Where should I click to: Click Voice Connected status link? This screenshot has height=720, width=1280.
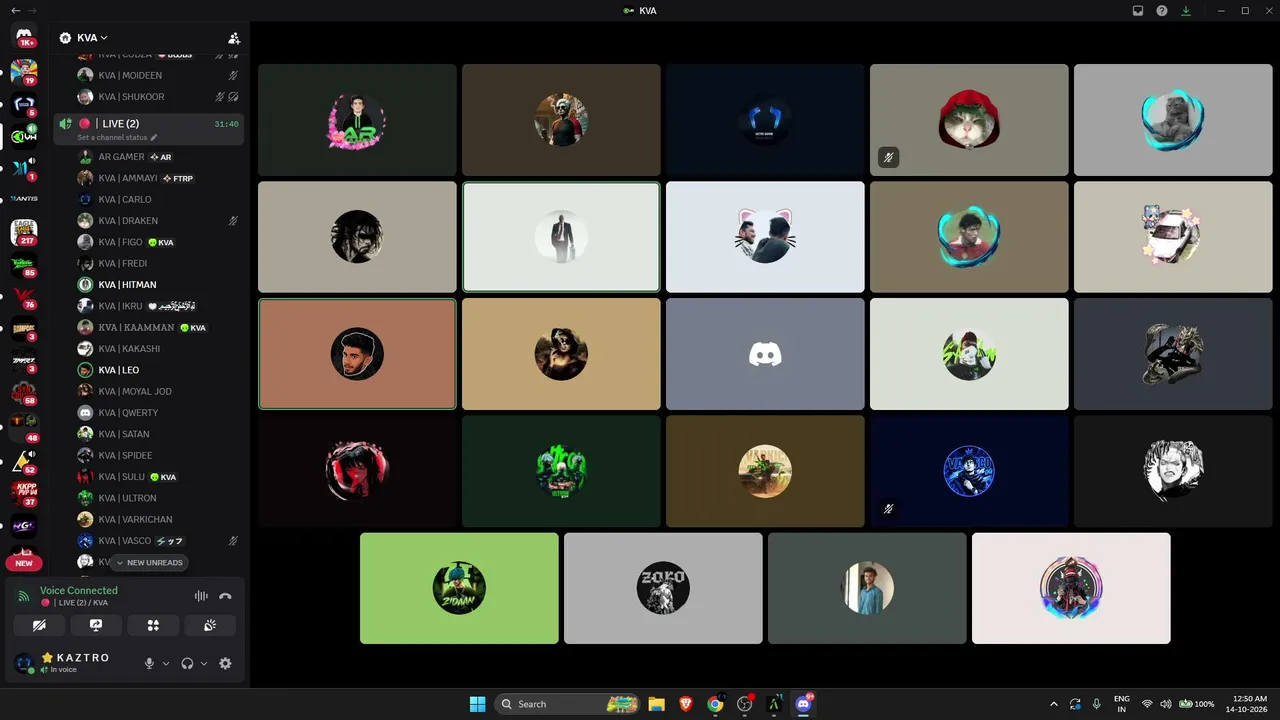[x=78, y=591]
